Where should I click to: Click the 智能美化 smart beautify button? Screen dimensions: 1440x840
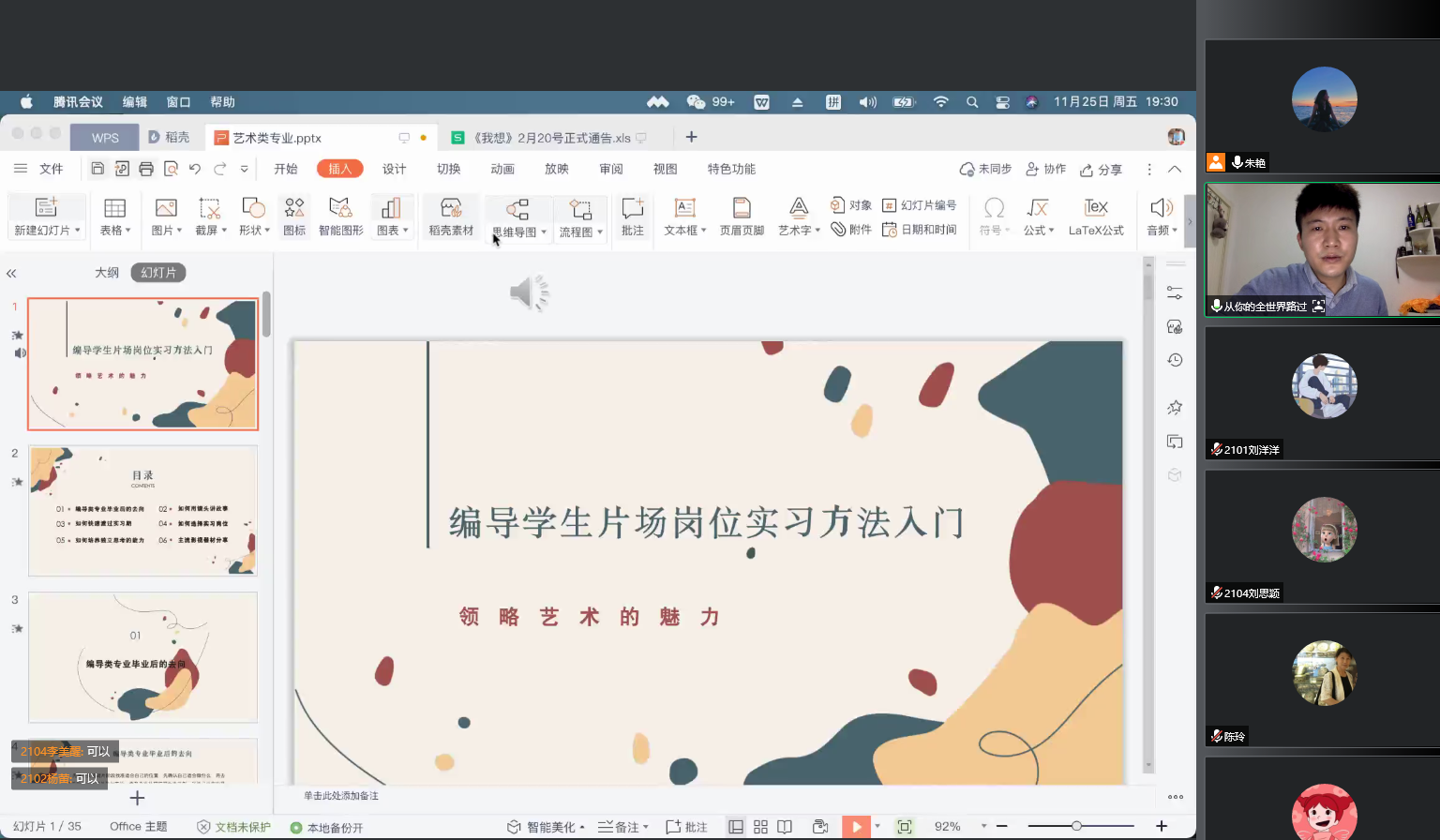tap(546, 827)
